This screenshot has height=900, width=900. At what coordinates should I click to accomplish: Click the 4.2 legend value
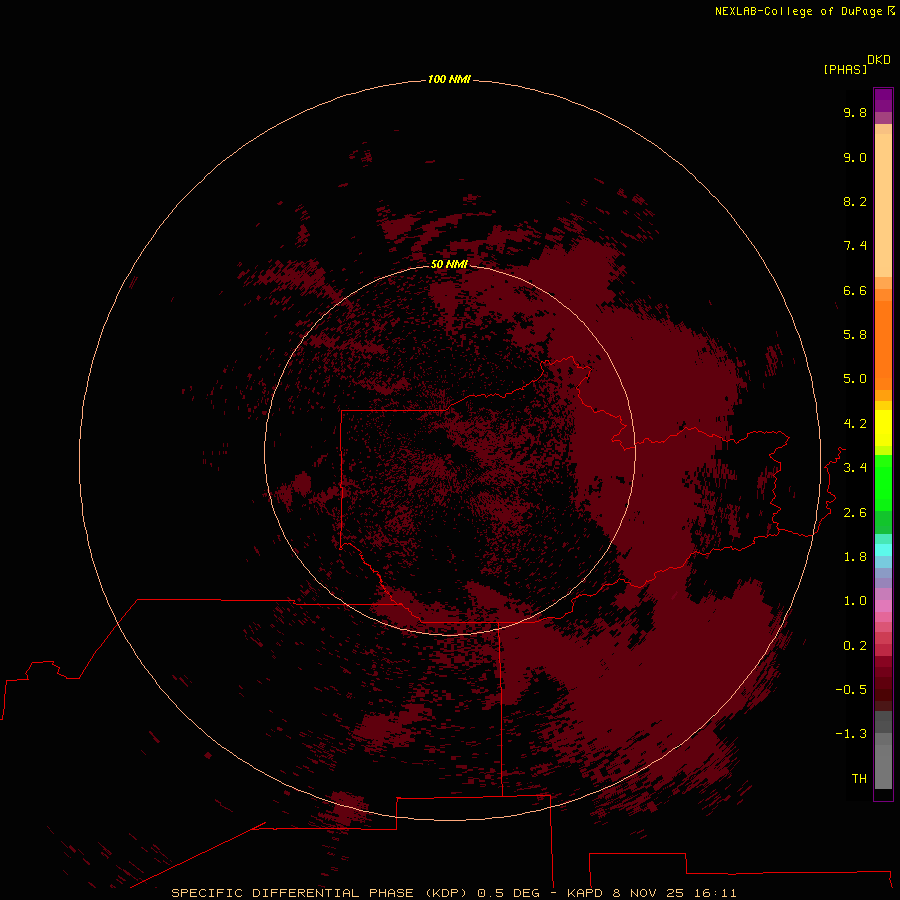point(855,424)
